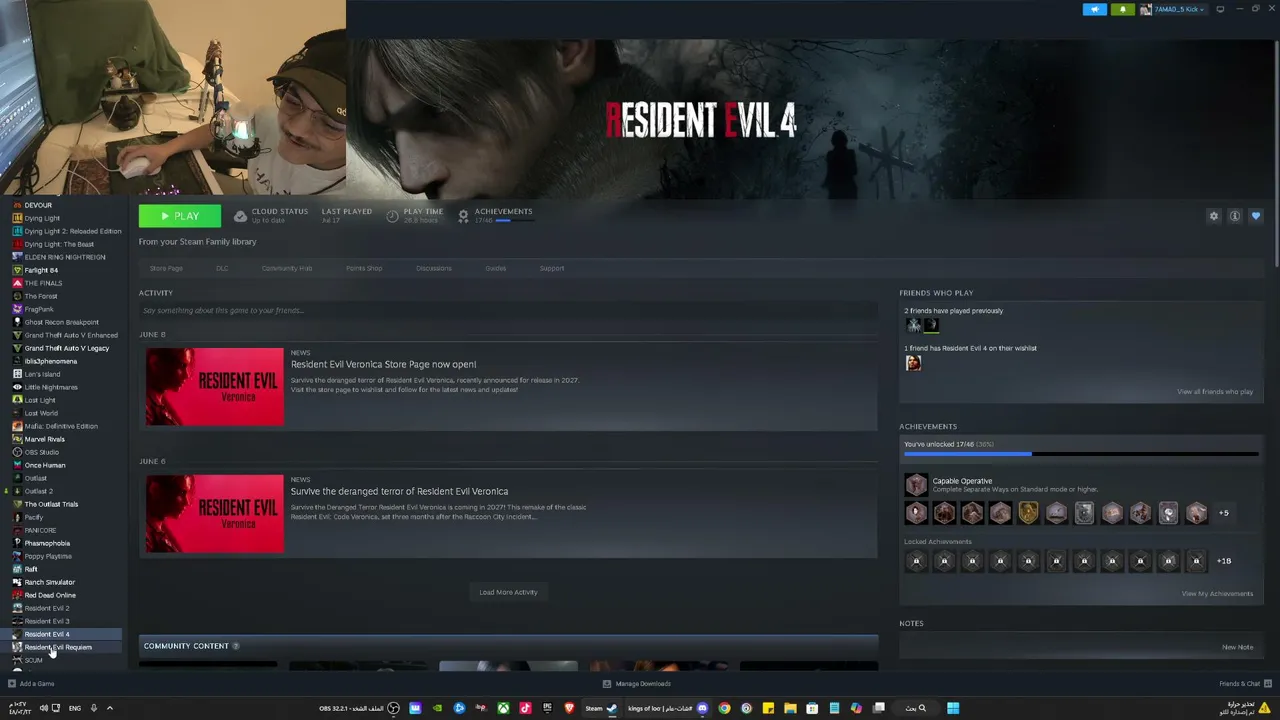Select THE FINALS in library list
Viewport: 1280px width, 720px height.
point(43,283)
